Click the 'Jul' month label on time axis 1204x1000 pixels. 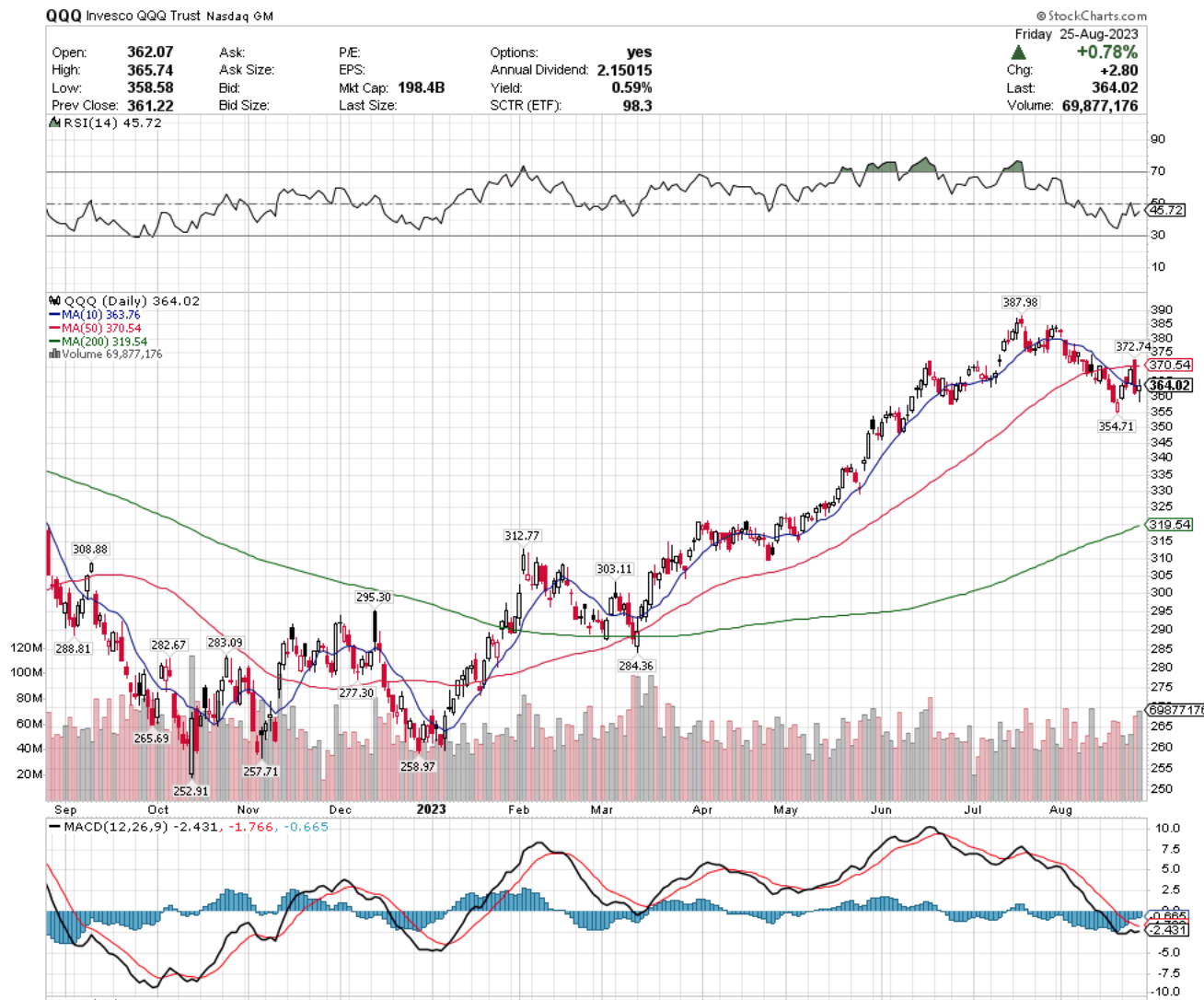[973, 810]
